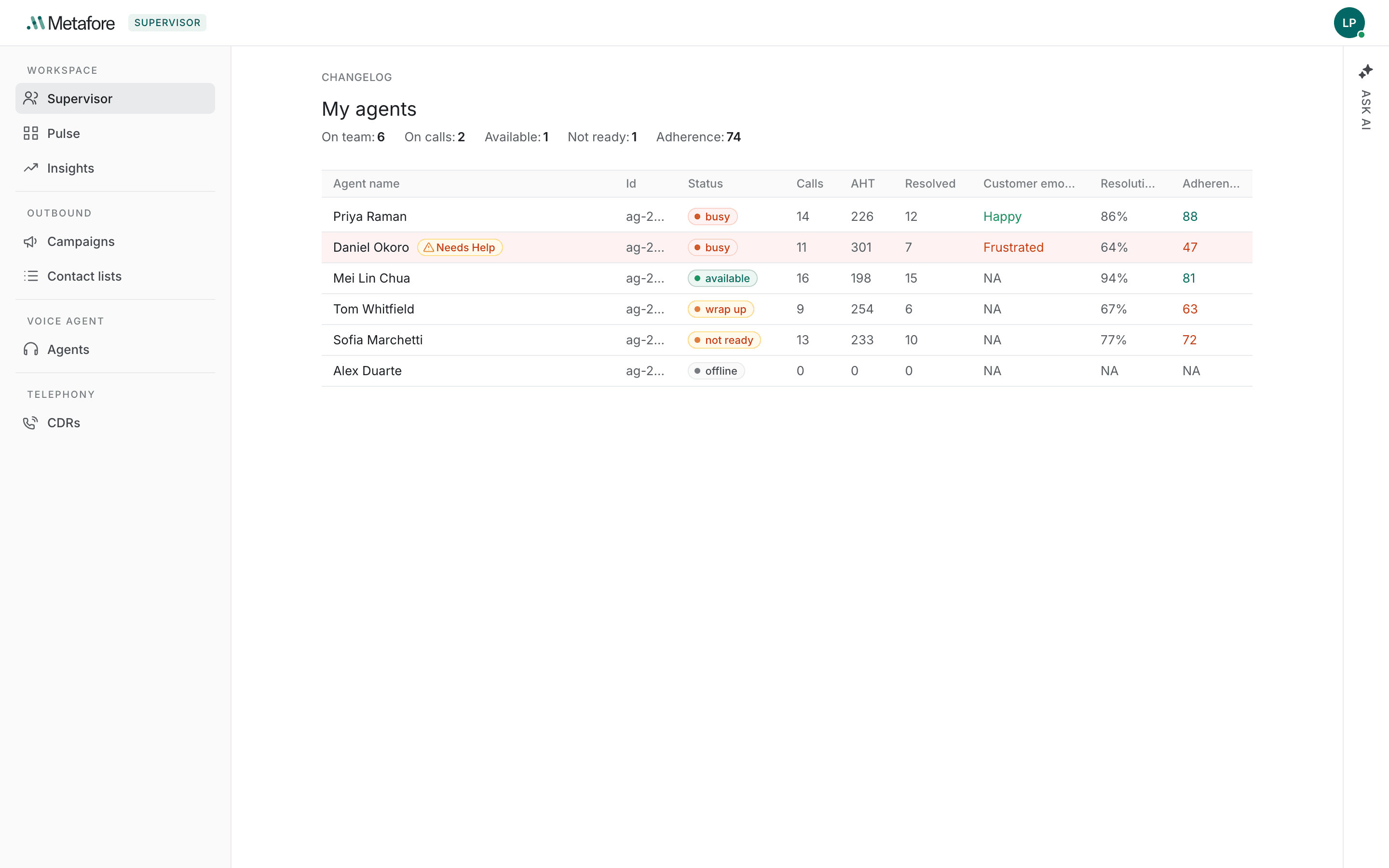
Task: Click the Insights trend arrow icon
Action: pos(31,168)
